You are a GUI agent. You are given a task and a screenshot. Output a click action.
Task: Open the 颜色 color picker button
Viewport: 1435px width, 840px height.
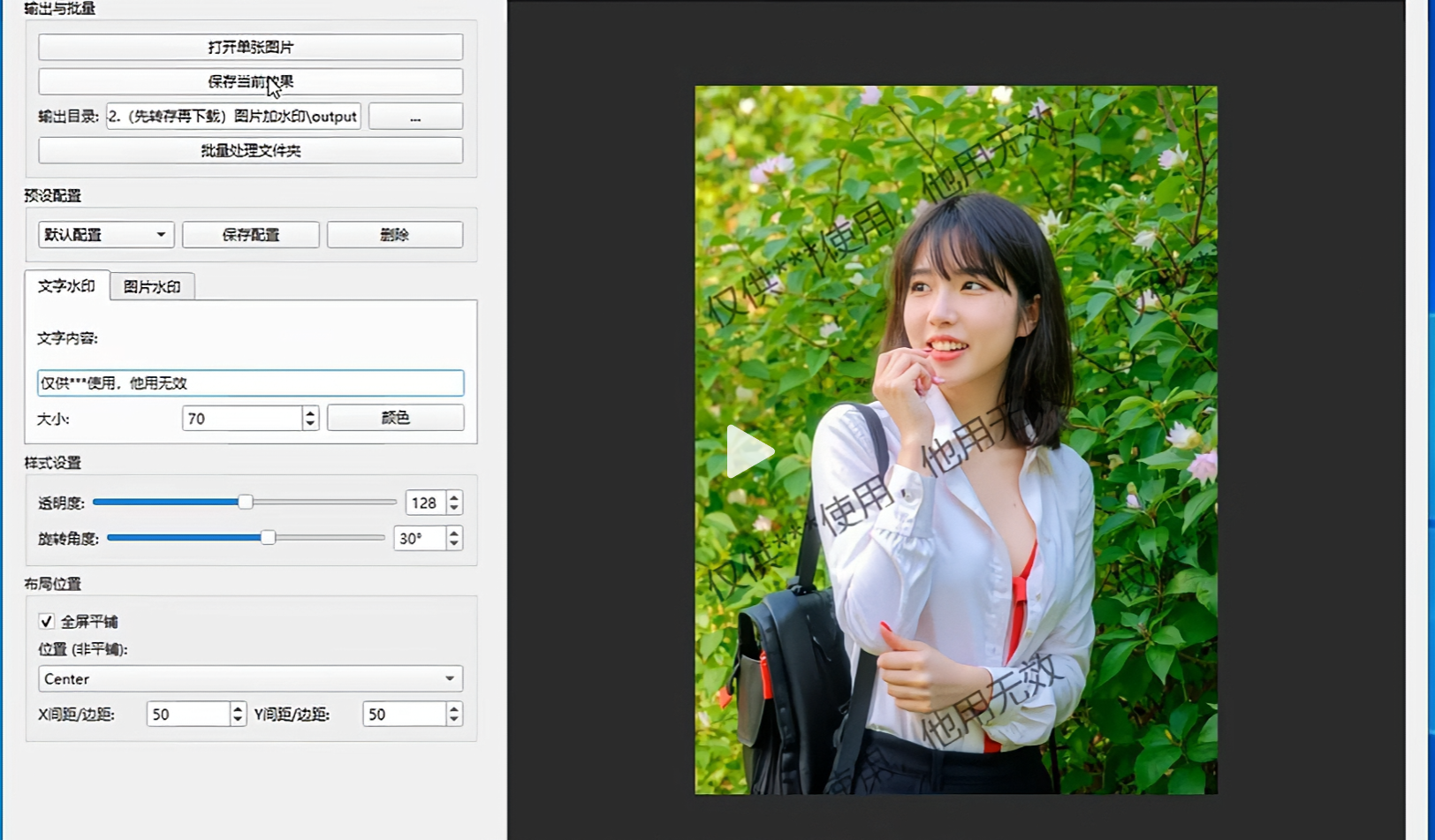[395, 418]
